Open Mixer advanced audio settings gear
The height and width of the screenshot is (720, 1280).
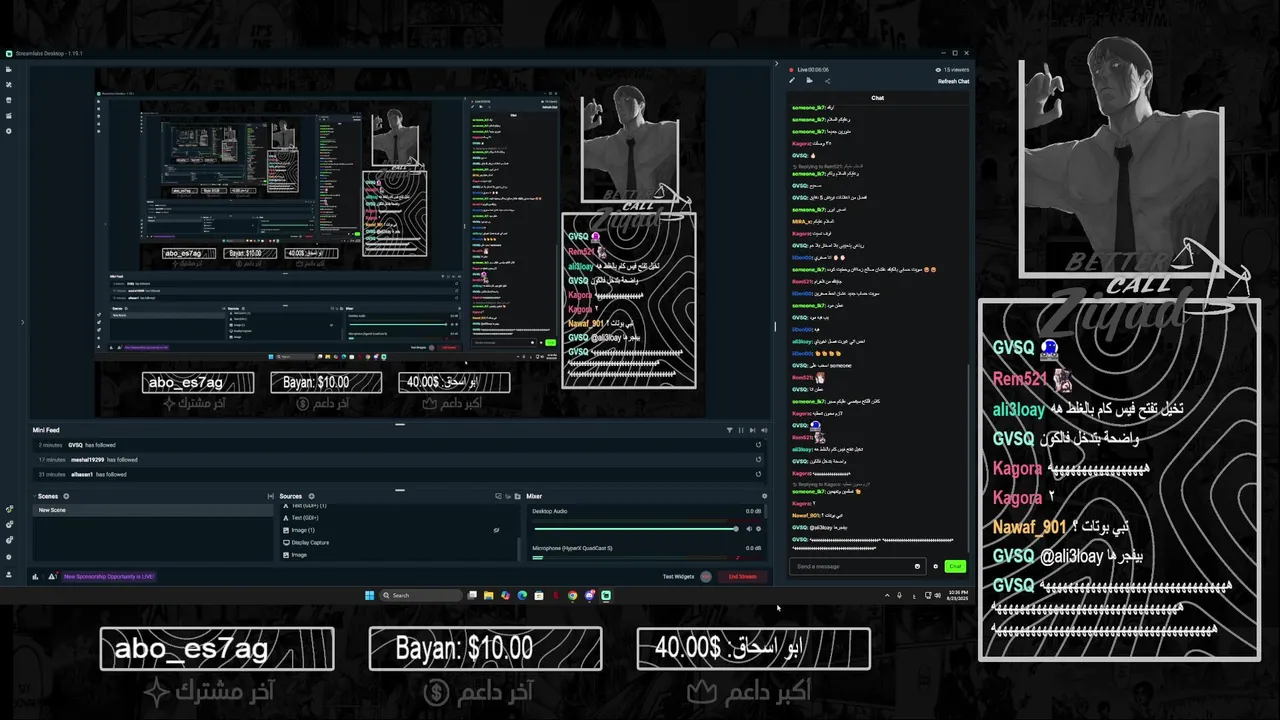(x=764, y=496)
